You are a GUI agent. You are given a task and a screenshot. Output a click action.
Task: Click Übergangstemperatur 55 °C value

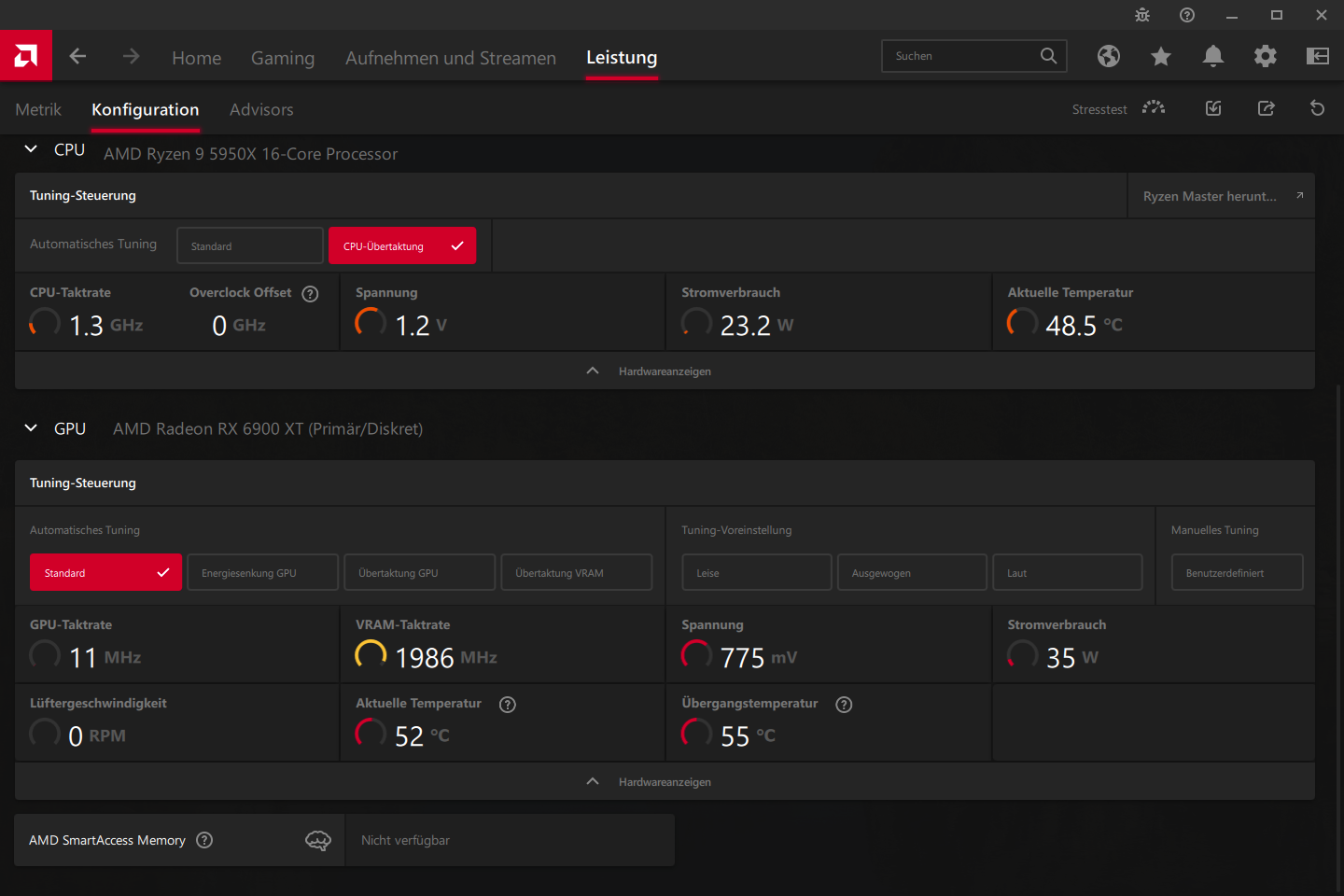pos(748,735)
